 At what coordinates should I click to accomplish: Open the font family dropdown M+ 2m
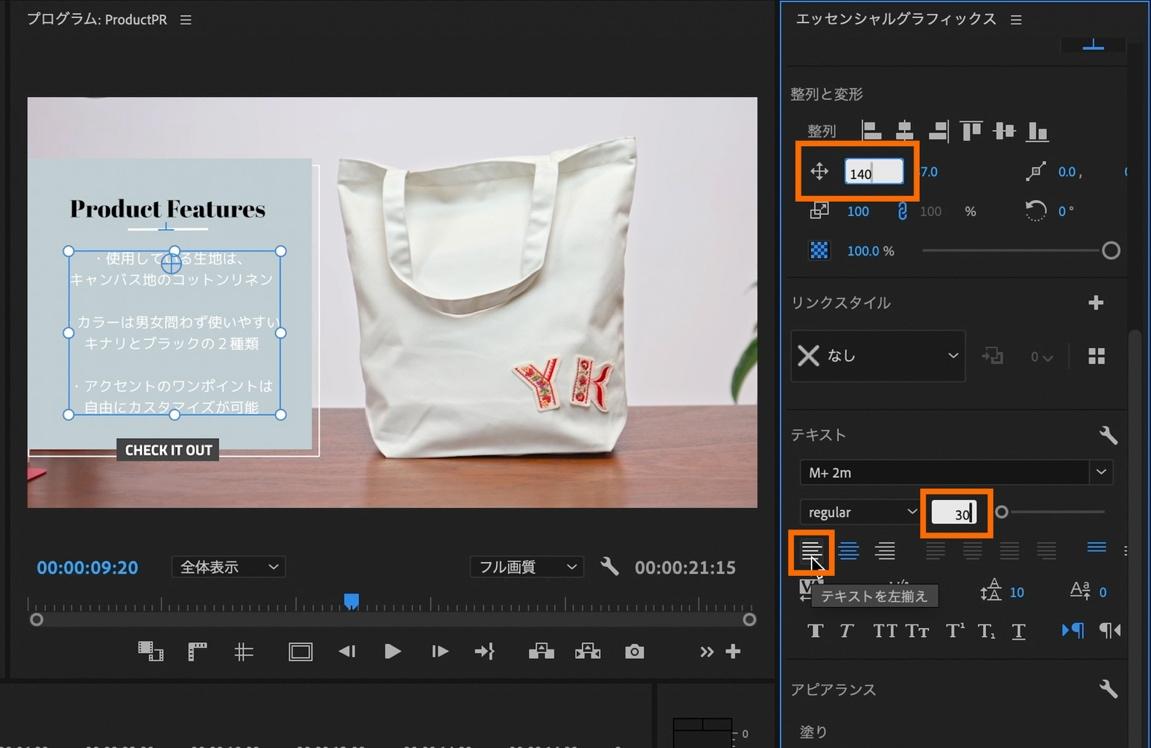click(956, 472)
